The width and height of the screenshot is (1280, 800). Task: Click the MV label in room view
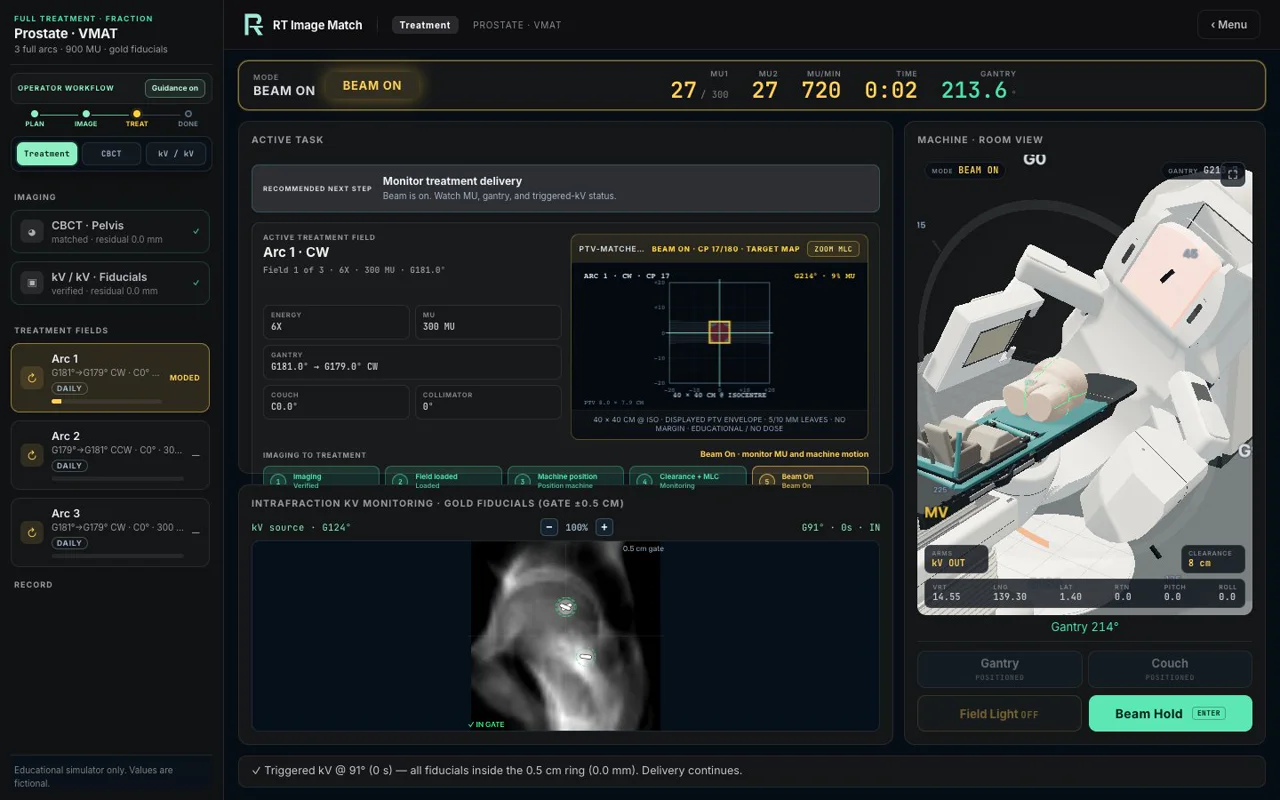937,512
